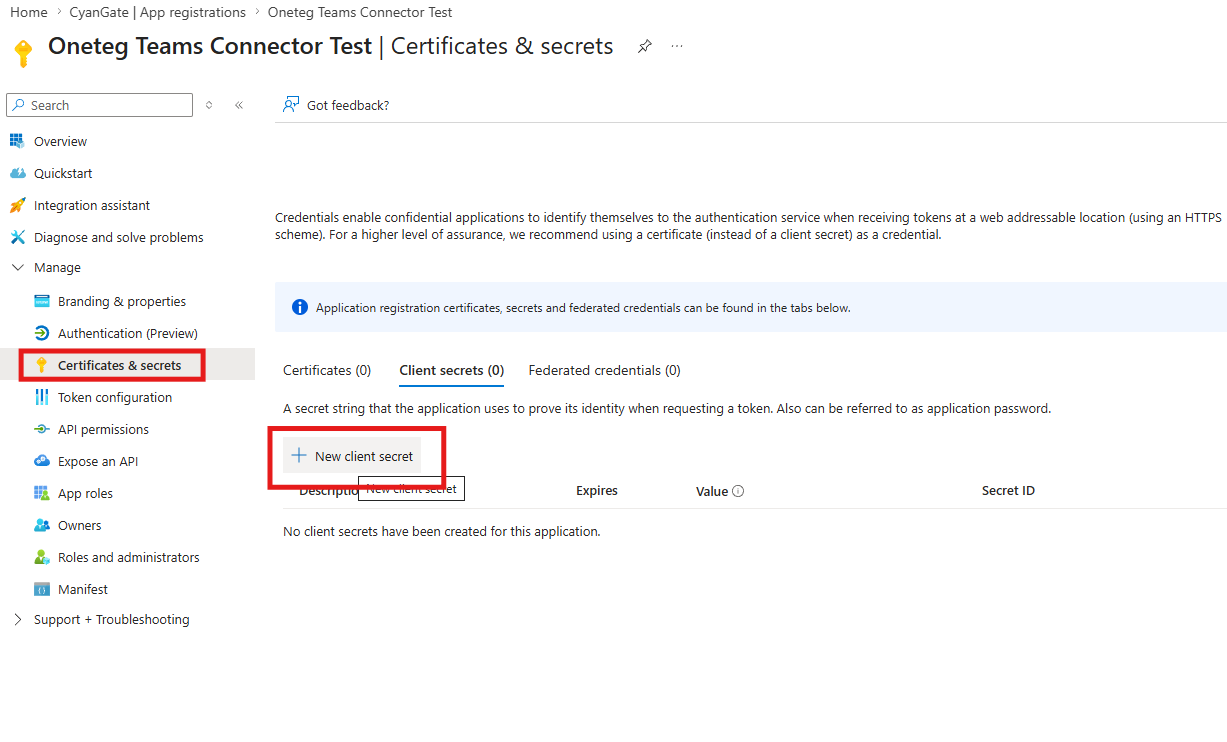This screenshot has width=1227, height=742.
Task: Click the Quickstart cloud icon
Action: [x=17, y=173]
